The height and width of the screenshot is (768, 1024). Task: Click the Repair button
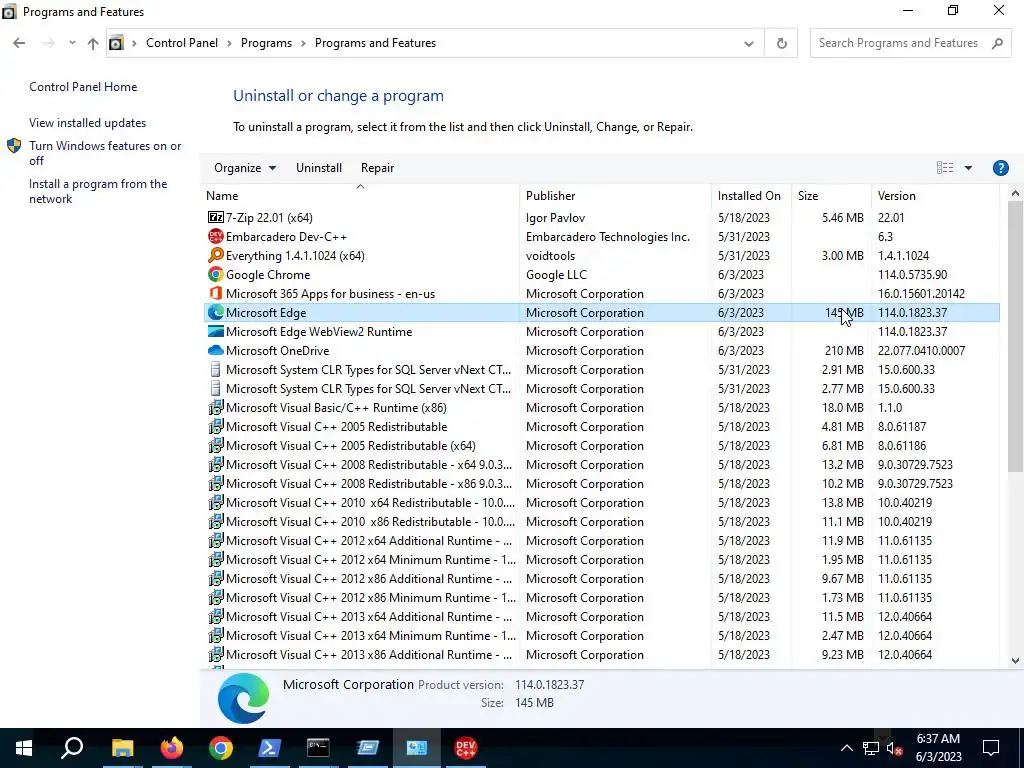click(x=377, y=168)
